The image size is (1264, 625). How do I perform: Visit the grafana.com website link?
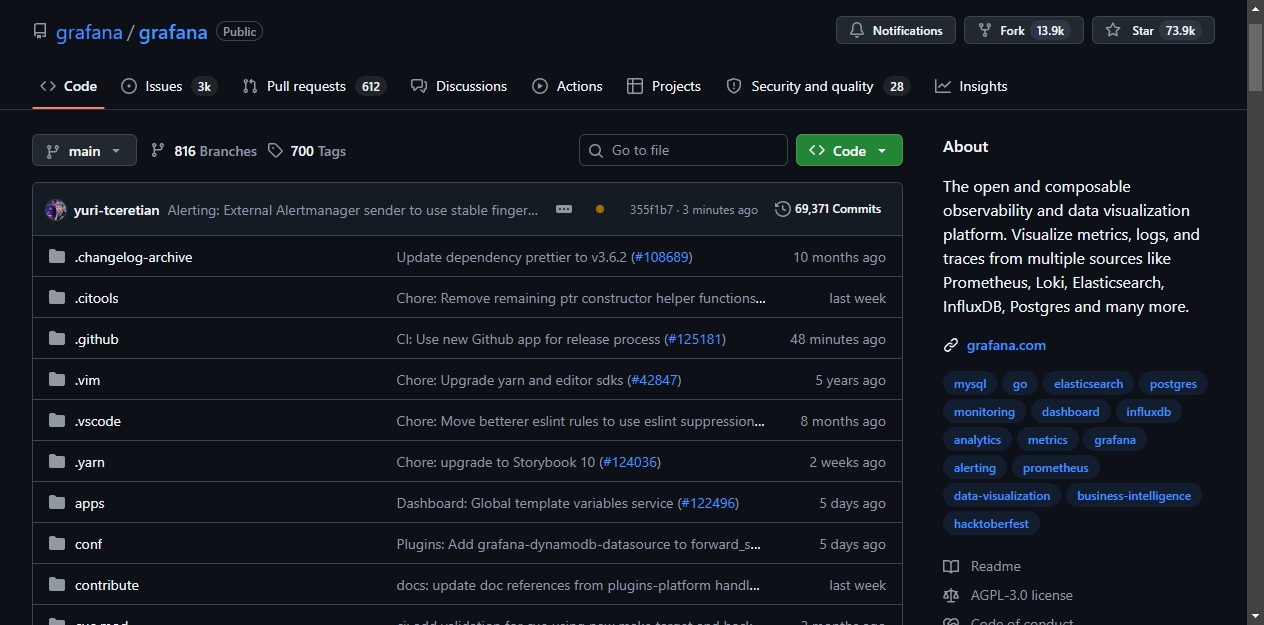point(1006,346)
